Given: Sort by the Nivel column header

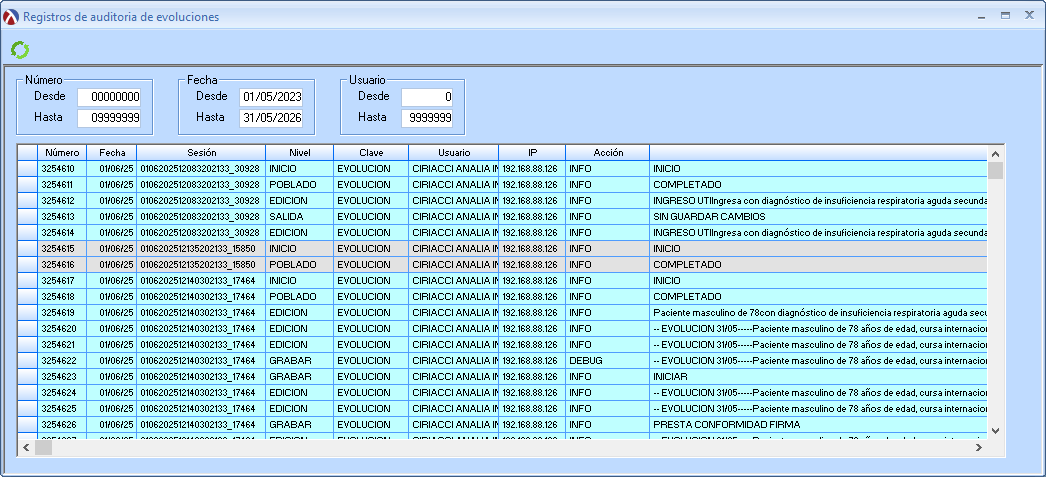Looking at the screenshot, I should pyautogui.click(x=300, y=153).
